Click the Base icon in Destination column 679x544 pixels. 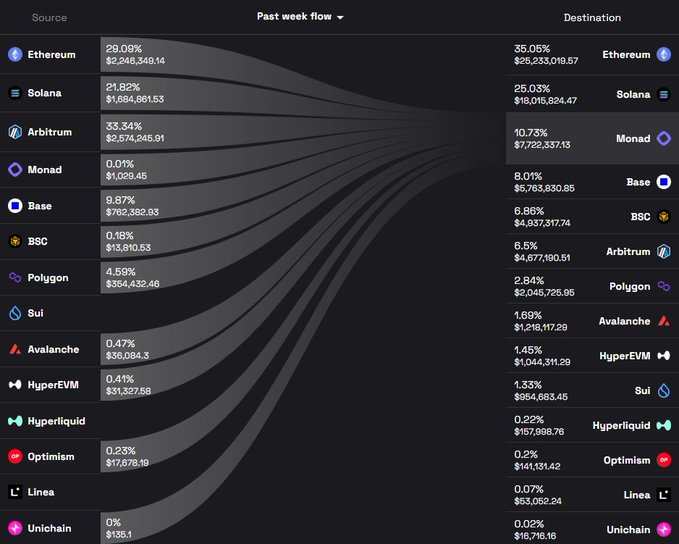pos(664,182)
